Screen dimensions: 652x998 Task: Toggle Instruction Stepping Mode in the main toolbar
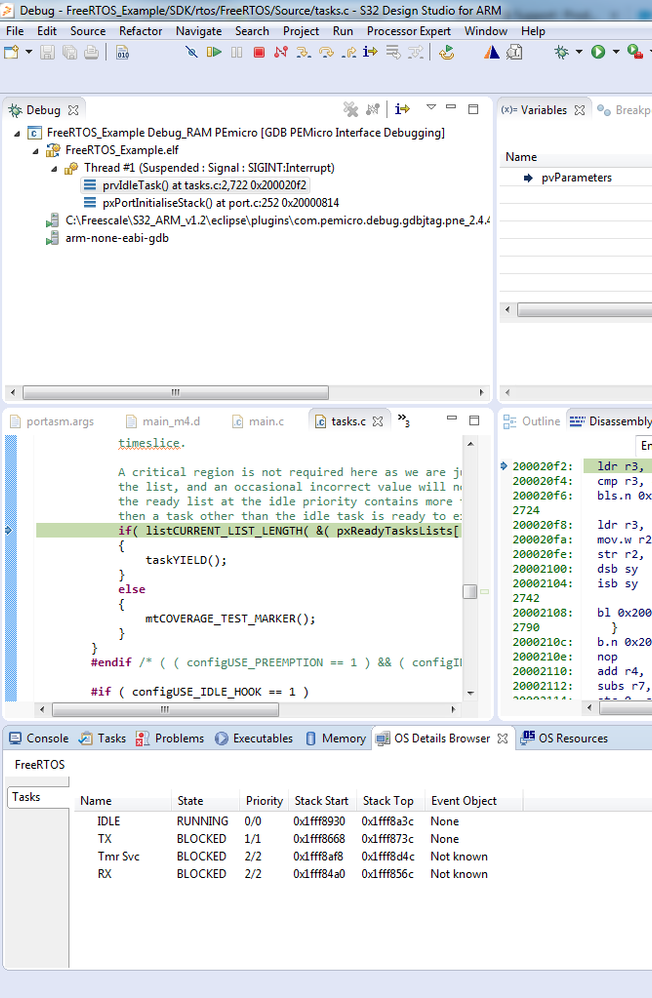click(x=370, y=52)
